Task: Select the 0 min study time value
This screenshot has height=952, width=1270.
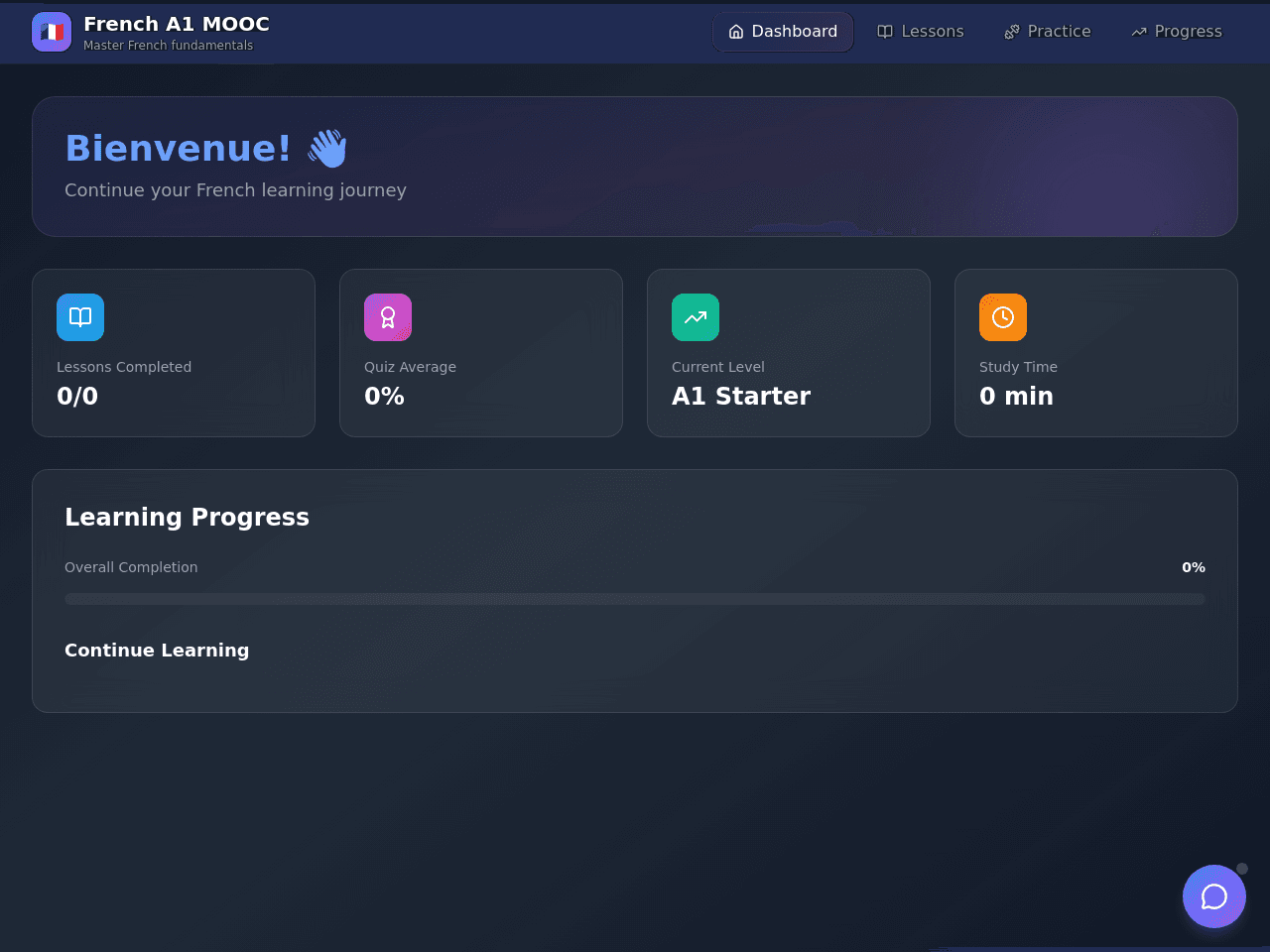Action: pyautogui.click(x=1016, y=396)
